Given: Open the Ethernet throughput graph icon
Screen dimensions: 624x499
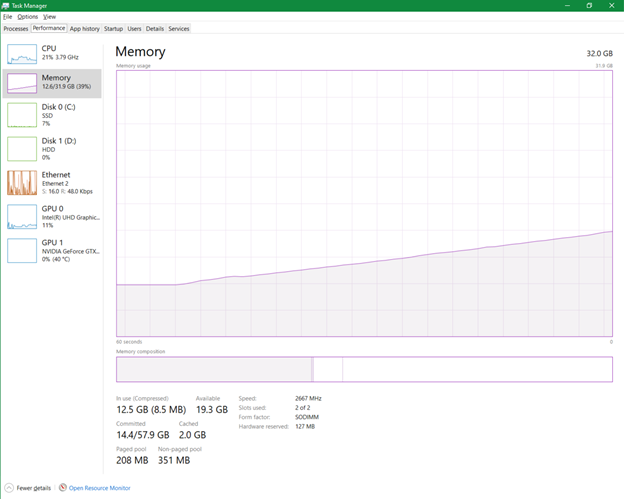Looking at the screenshot, I should click(x=21, y=182).
